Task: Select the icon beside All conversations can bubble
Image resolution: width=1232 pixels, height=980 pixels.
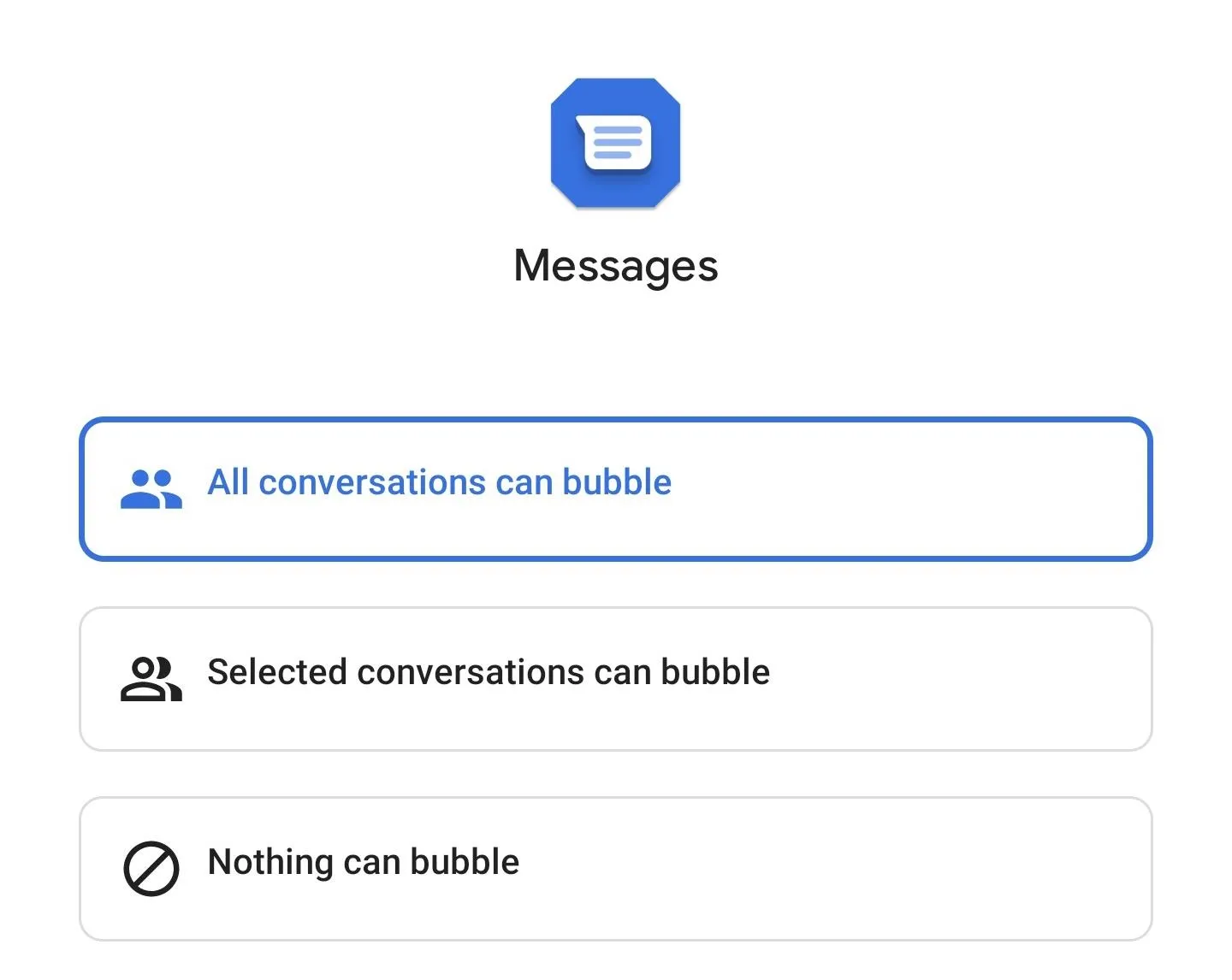Action: (151, 489)
